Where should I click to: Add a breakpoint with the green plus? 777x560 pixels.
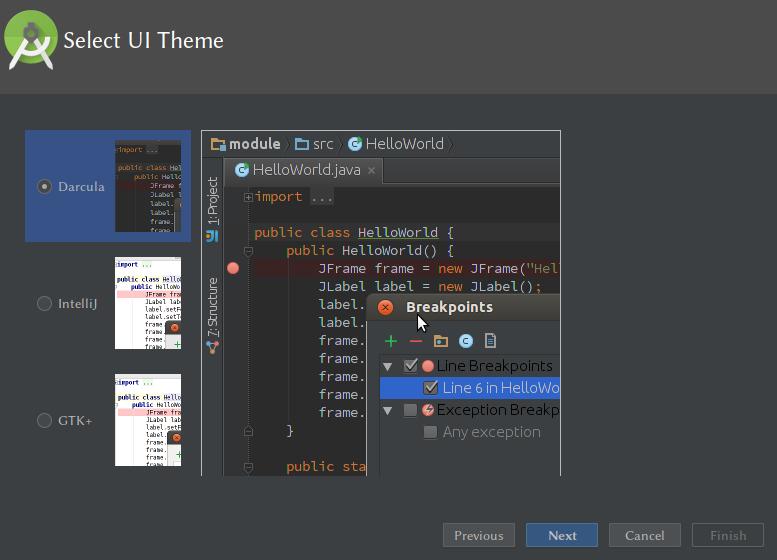pyautogui.click(x=391, y=341)
